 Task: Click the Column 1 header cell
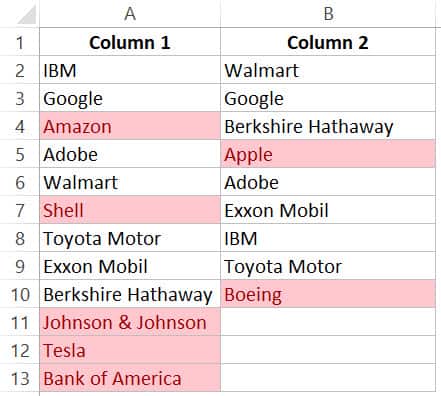(x=130, y=42)
